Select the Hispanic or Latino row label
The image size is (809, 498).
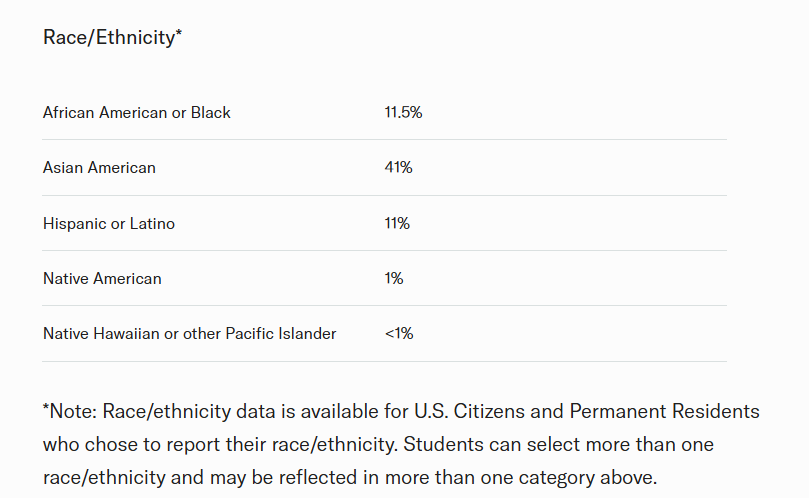pyautogui.click(x=109, y=224)
